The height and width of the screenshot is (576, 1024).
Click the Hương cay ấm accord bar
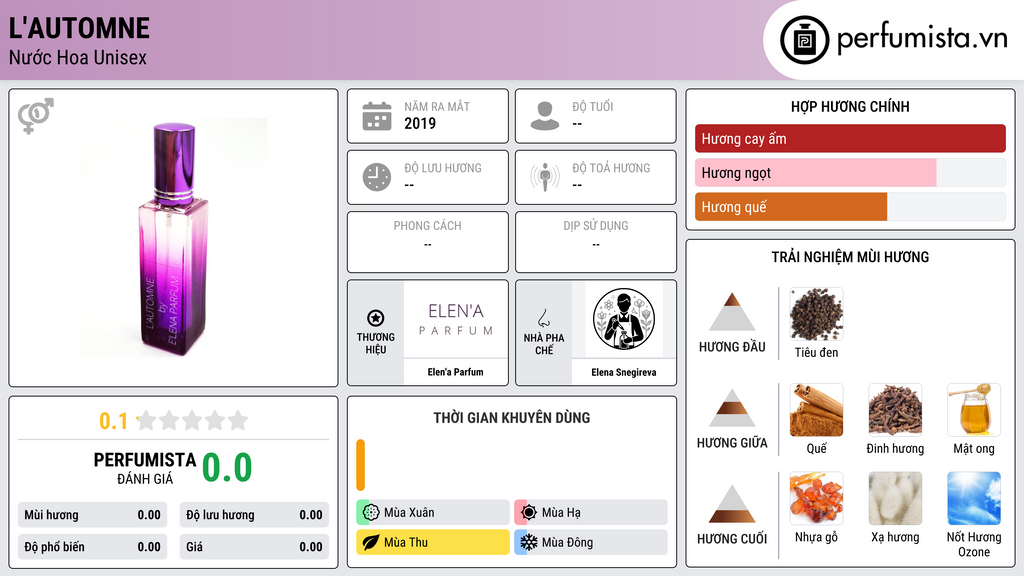coord(850,138)
